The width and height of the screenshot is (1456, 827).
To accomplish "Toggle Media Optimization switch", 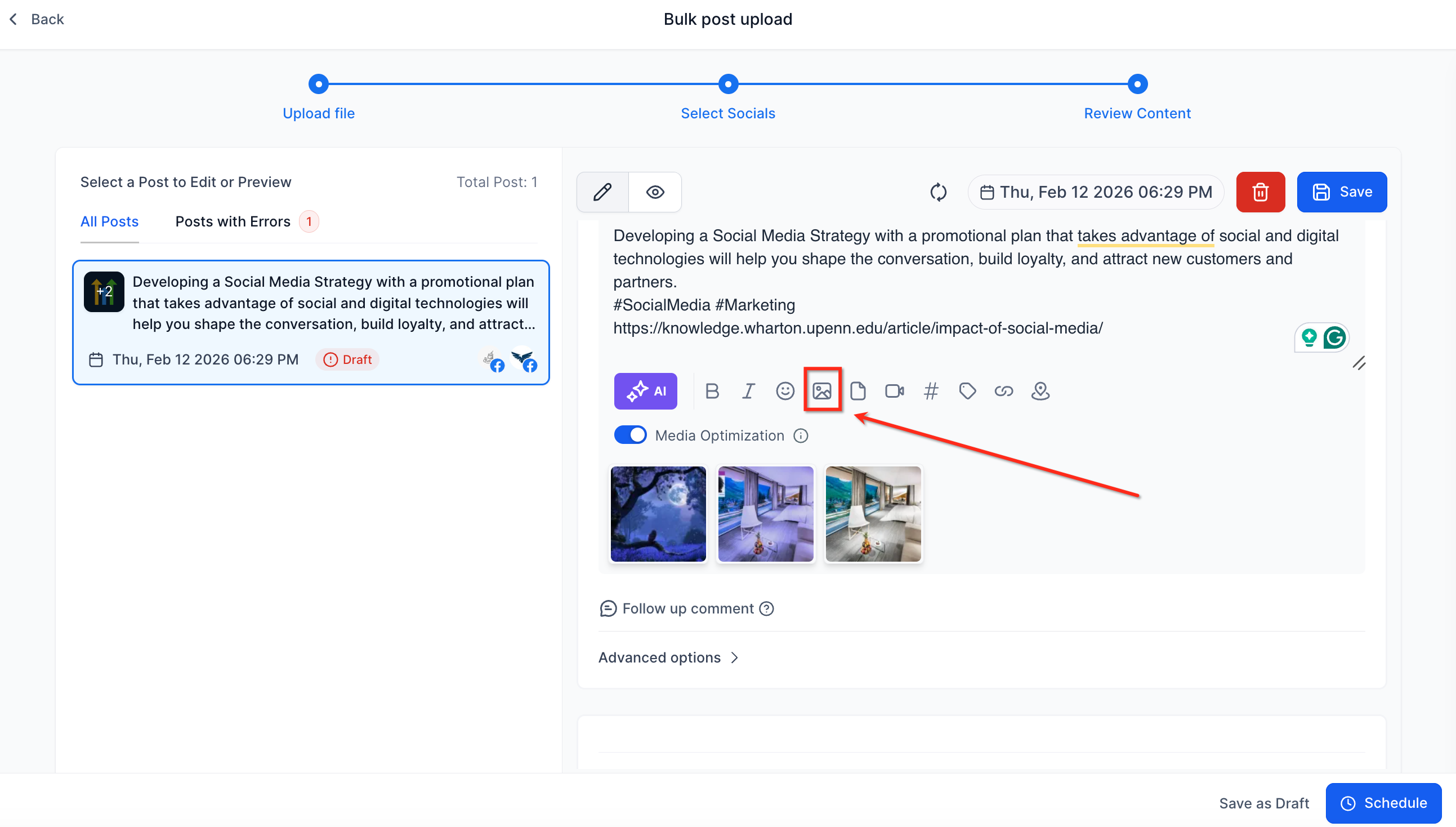I will pos(630,435).
